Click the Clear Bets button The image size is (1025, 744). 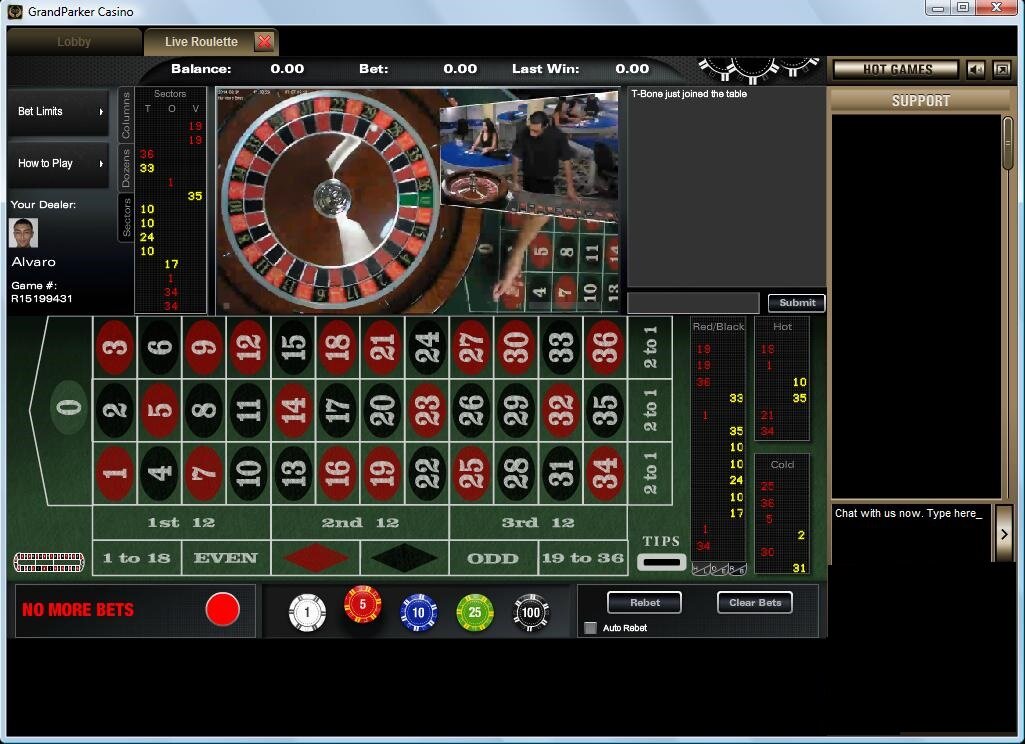pyautogui.click(x=755, y=602)
